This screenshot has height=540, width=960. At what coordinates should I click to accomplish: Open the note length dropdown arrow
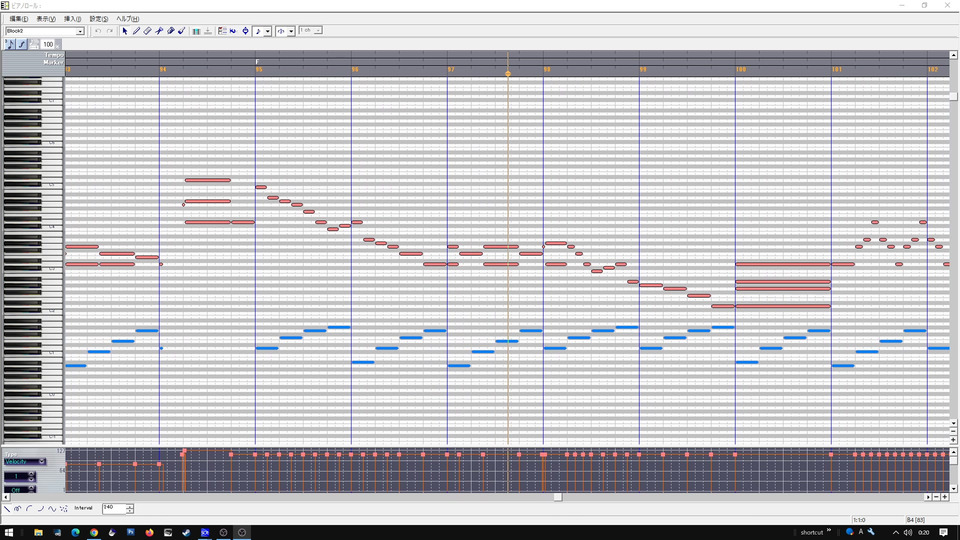pos(268,31)
